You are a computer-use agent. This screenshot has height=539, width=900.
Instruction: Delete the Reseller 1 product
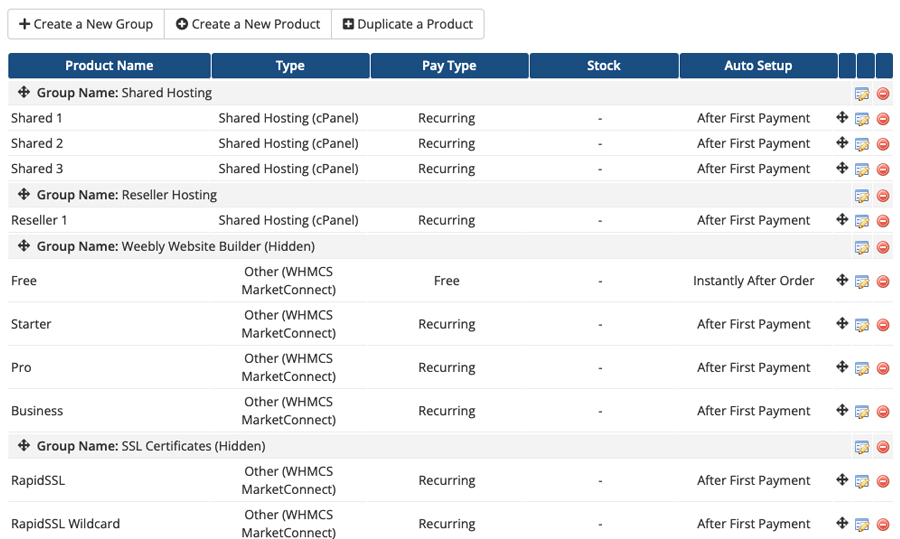883,221
